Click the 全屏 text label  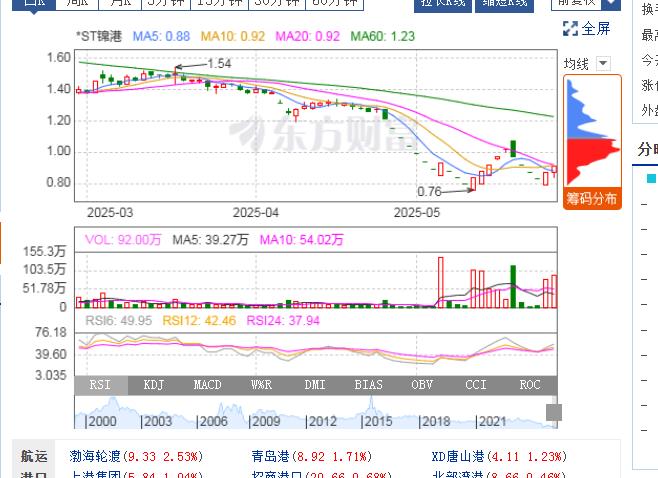coord(596,29)
